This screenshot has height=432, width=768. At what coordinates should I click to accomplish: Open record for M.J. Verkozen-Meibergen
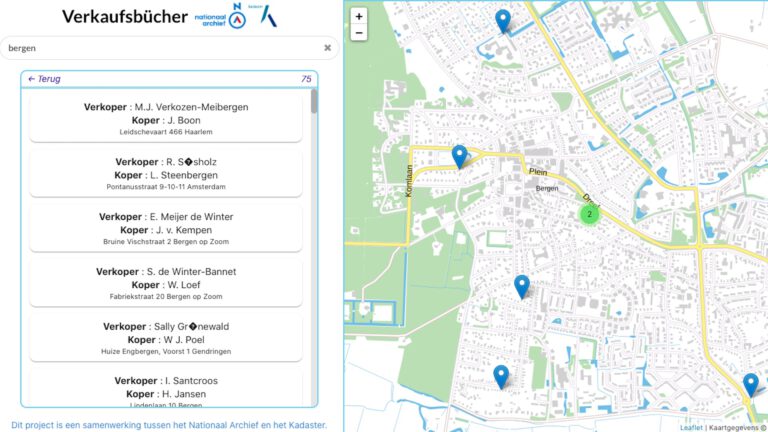pos(166,119)
